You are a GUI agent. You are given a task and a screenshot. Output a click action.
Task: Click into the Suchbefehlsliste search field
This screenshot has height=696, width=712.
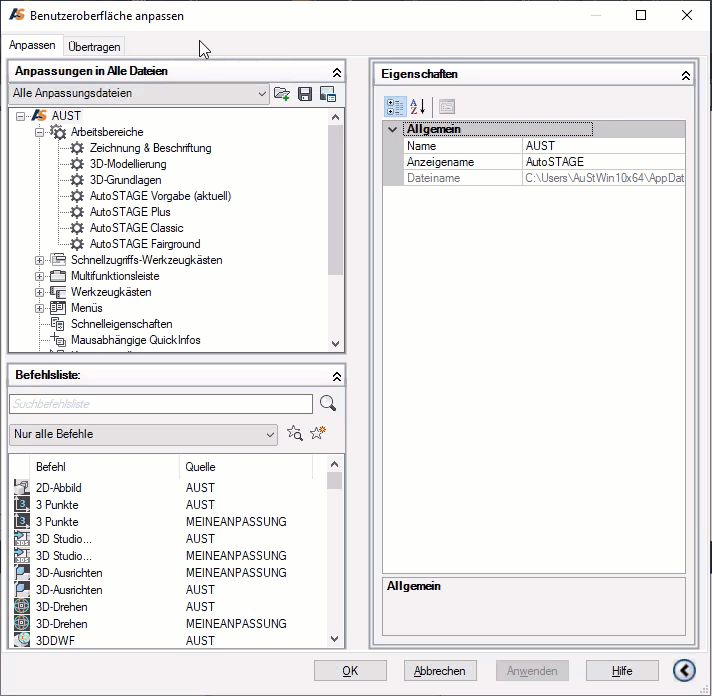161,404
